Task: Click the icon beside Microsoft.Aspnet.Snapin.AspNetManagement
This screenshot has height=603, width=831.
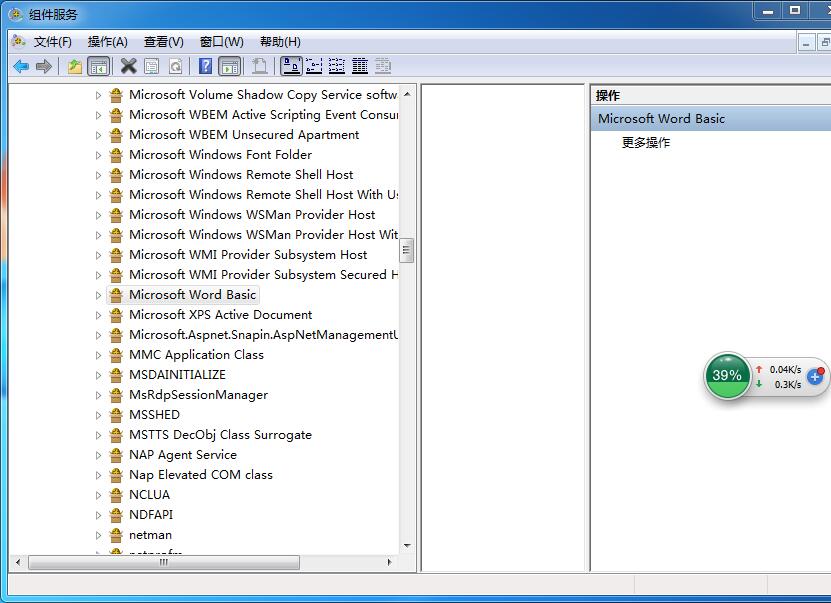Action: 116,335
